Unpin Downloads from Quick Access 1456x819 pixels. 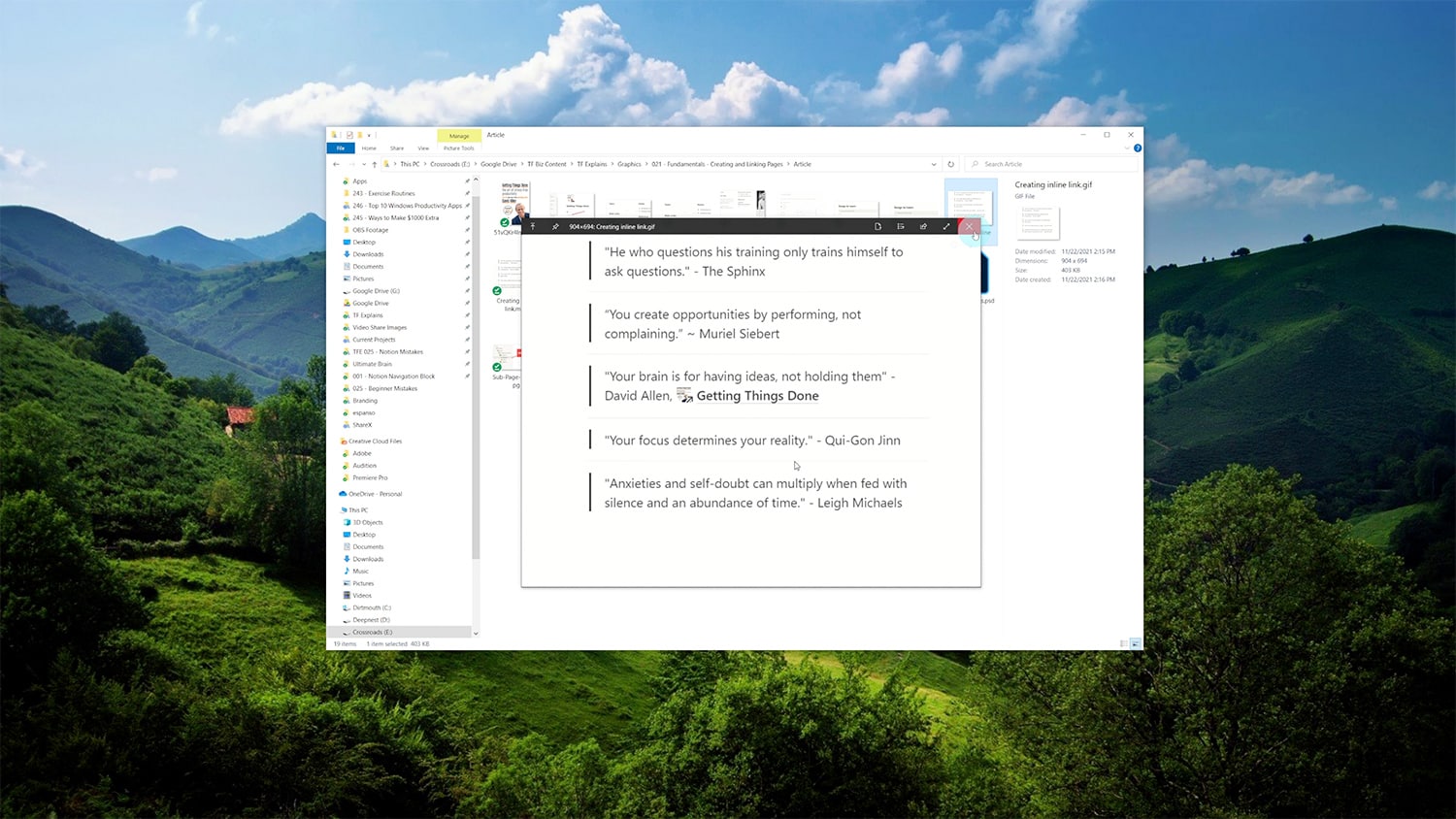tap(466, 253)
